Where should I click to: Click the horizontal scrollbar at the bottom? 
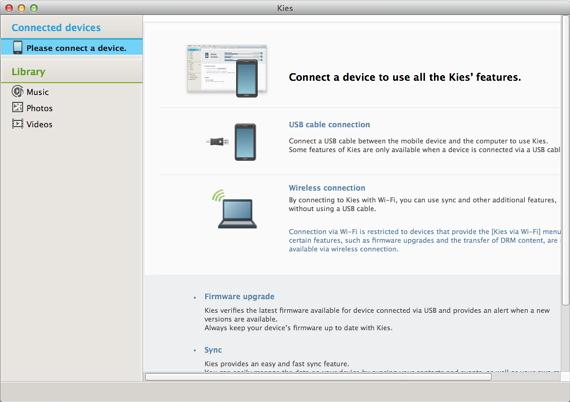tap(318, 377)
